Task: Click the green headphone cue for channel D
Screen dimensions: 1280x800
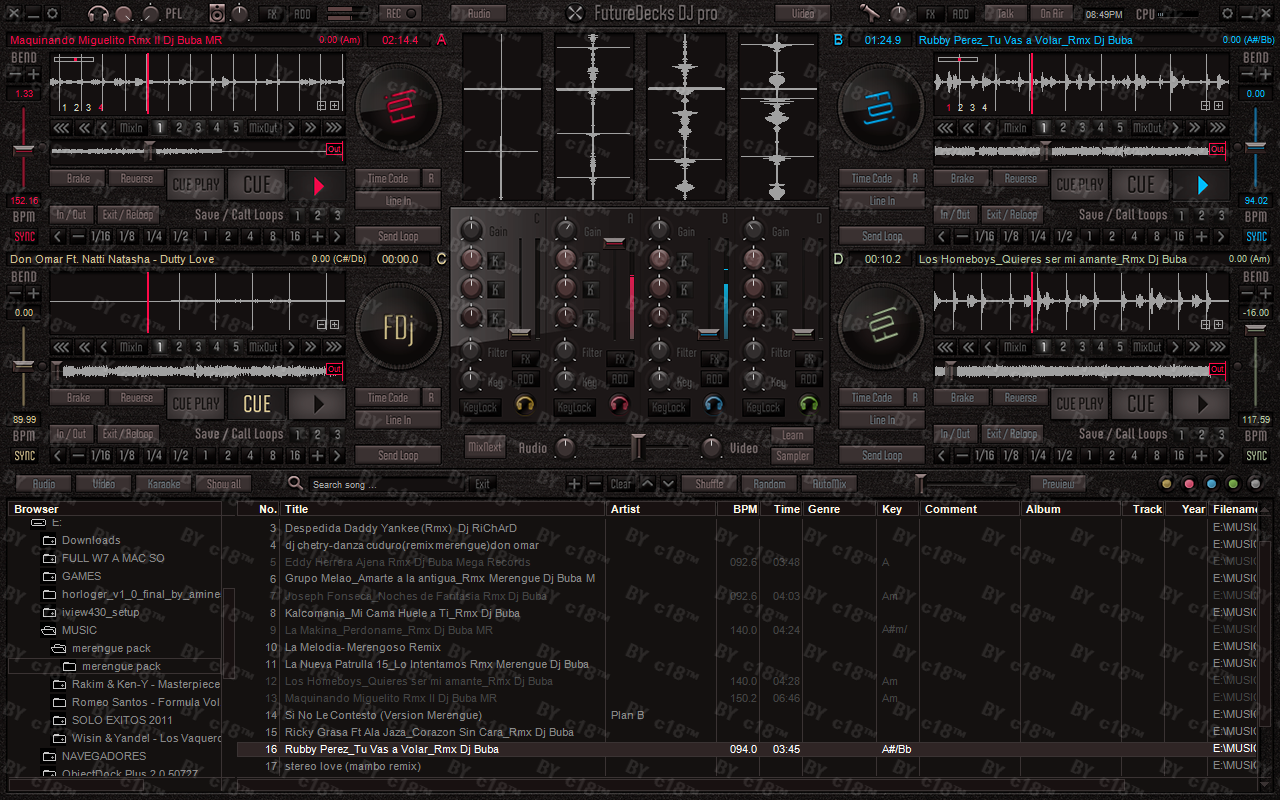Action: point(808,405)
